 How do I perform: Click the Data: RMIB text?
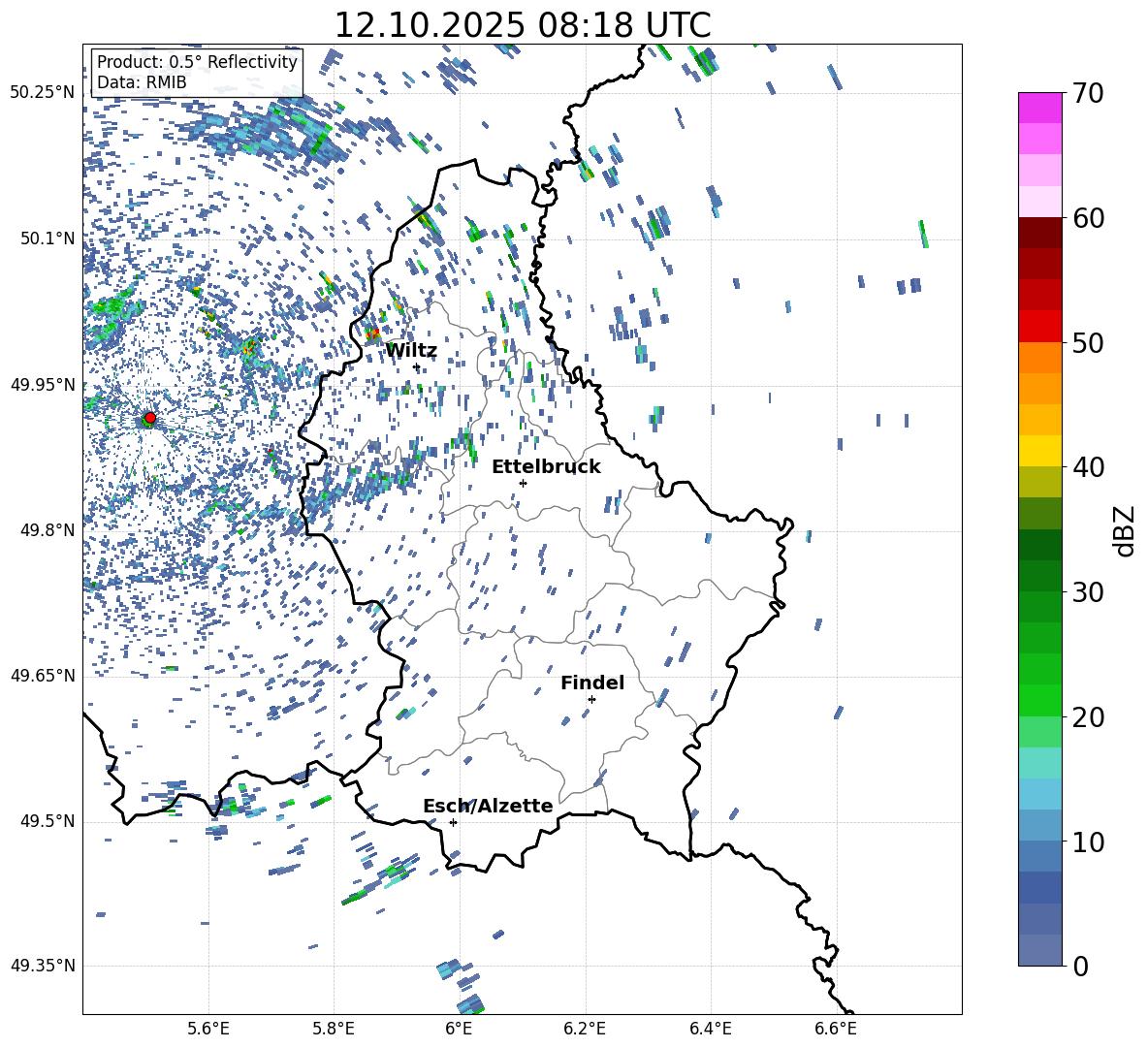tap(142, 82)
